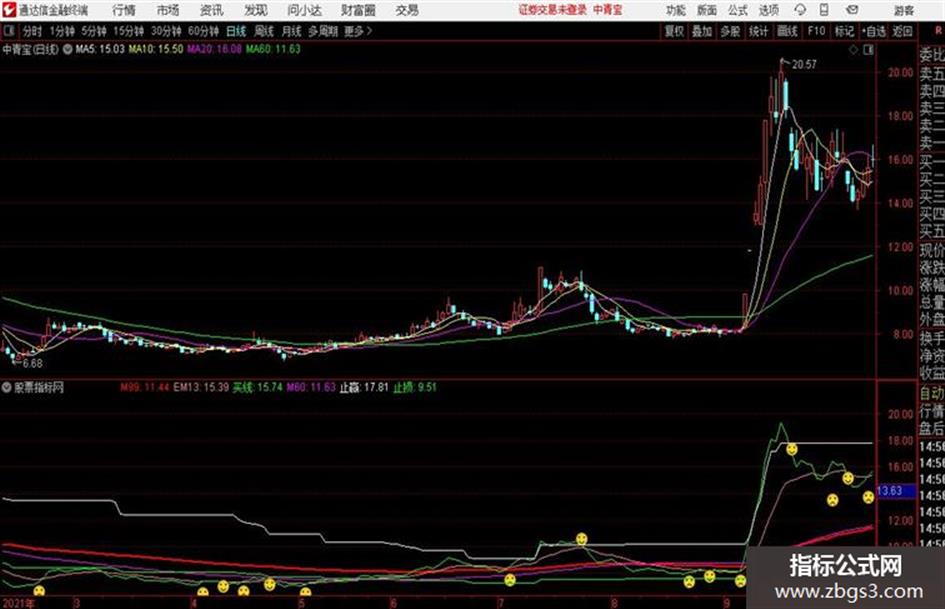Click the MA10: 15.50 indicator label
The width and height of the screenshot is (945, 609).
pos(155,49)
